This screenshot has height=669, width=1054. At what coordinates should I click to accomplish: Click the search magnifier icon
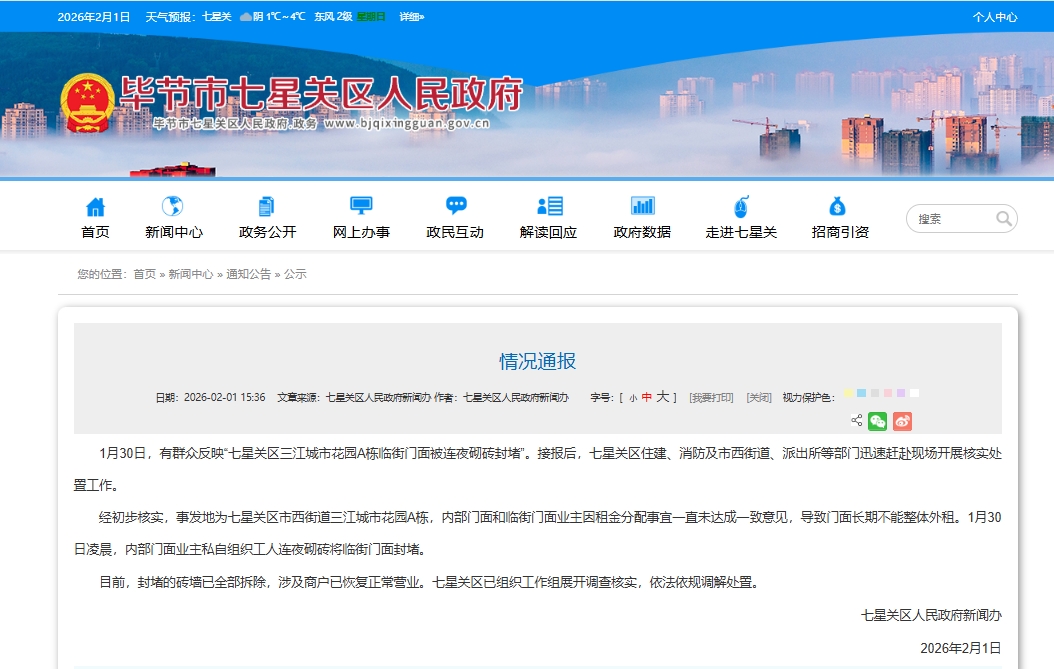(x=1004, y=219)
